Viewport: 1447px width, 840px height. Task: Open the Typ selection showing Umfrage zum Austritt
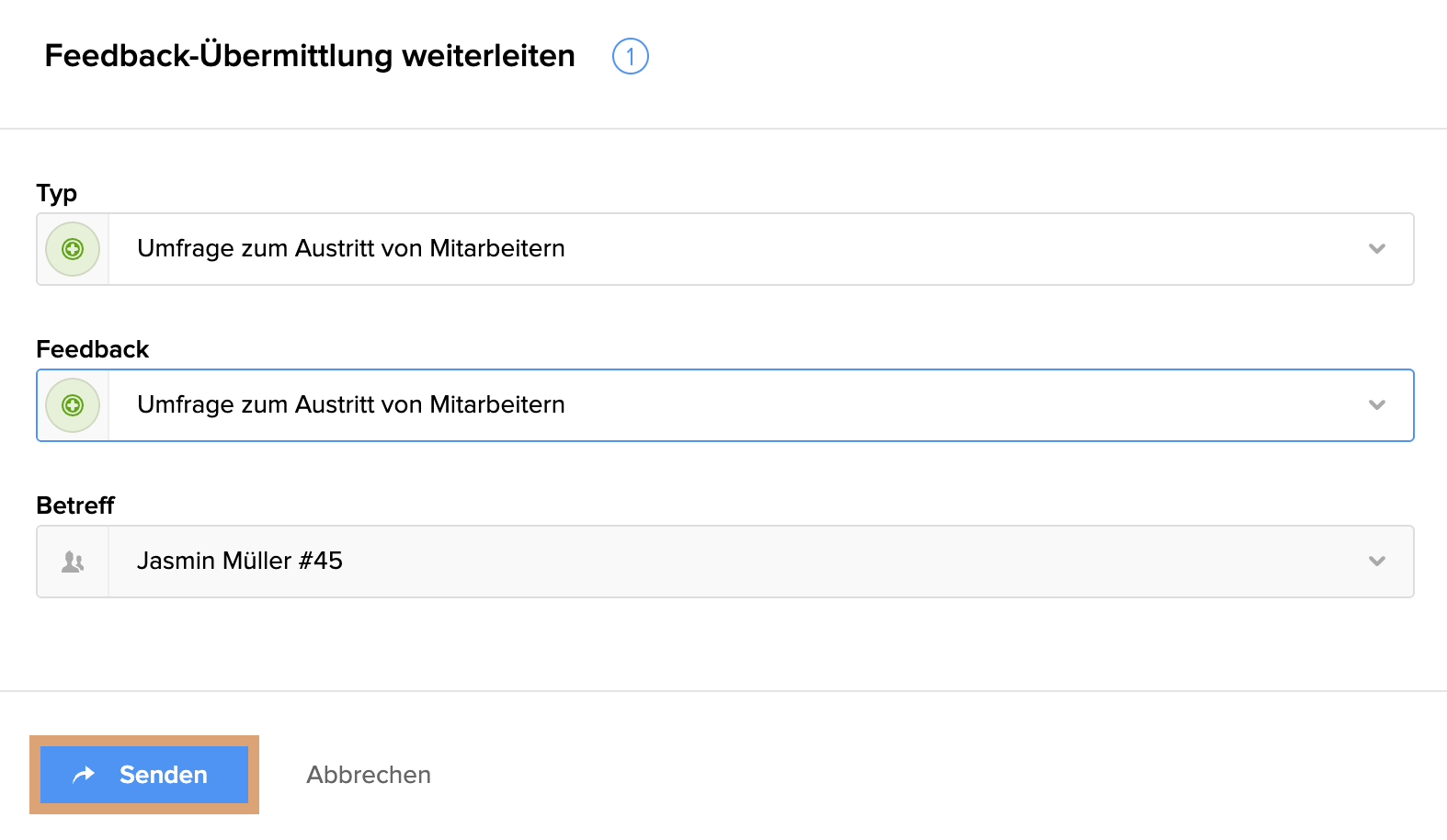(350, 249)
